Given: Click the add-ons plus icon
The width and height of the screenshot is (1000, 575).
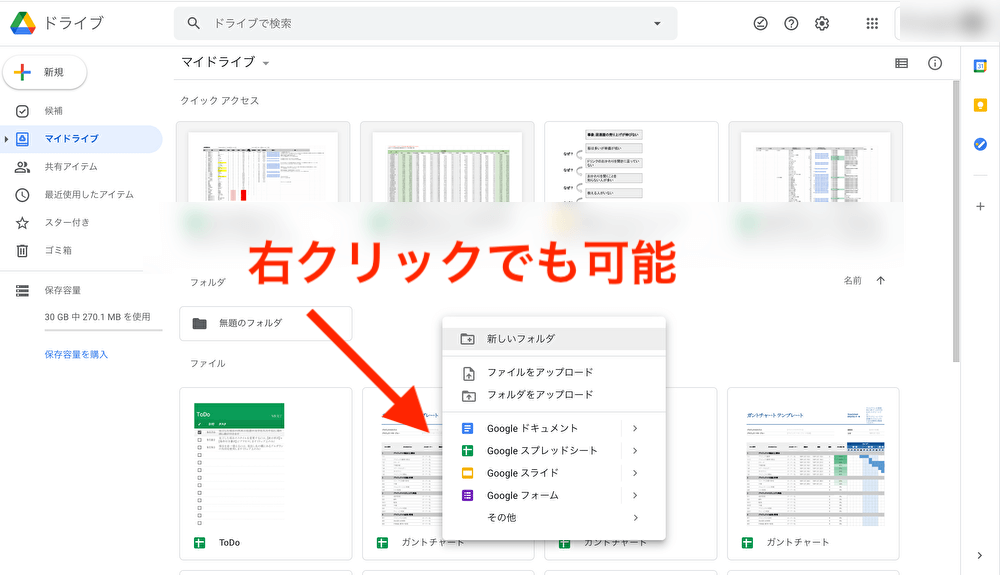Looking at the screenshot, I should tap(980, 207).
